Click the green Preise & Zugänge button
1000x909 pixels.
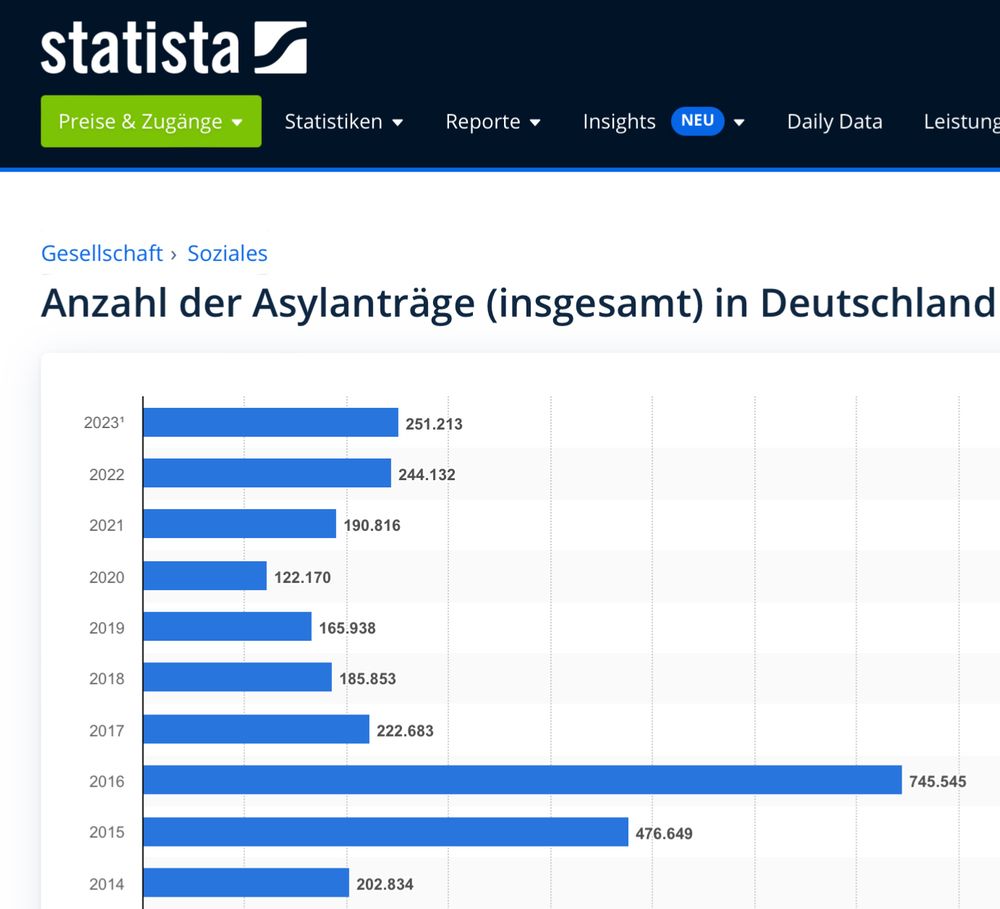point(150,121)
